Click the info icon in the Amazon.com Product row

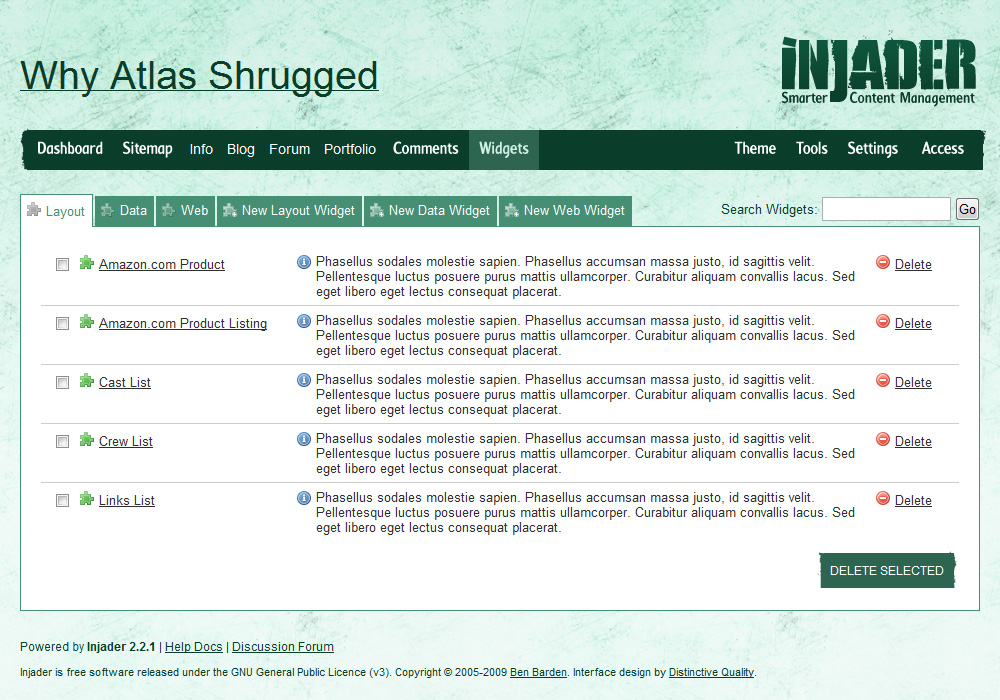click(304, 262)
